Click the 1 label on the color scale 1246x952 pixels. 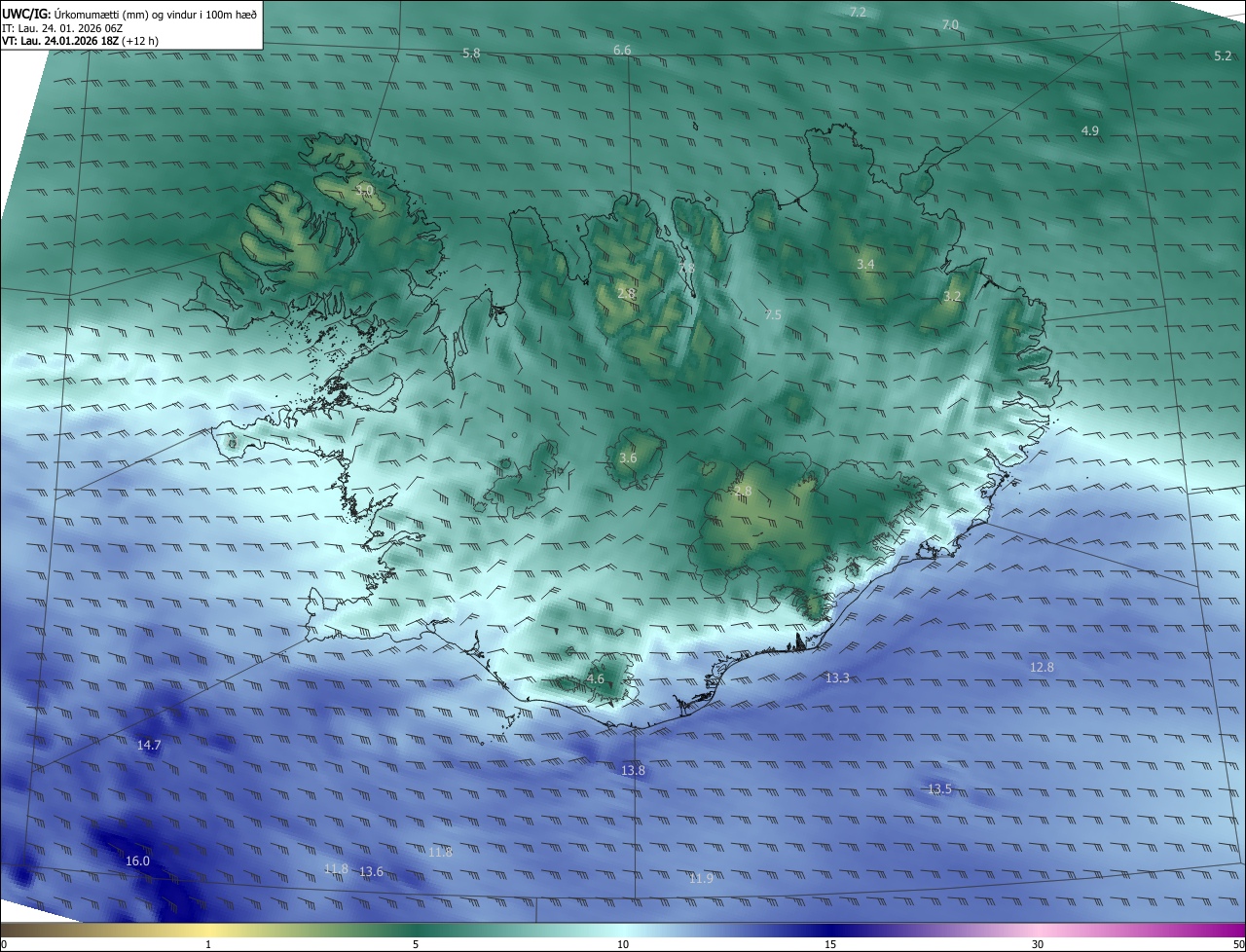(x=209, y=945)
